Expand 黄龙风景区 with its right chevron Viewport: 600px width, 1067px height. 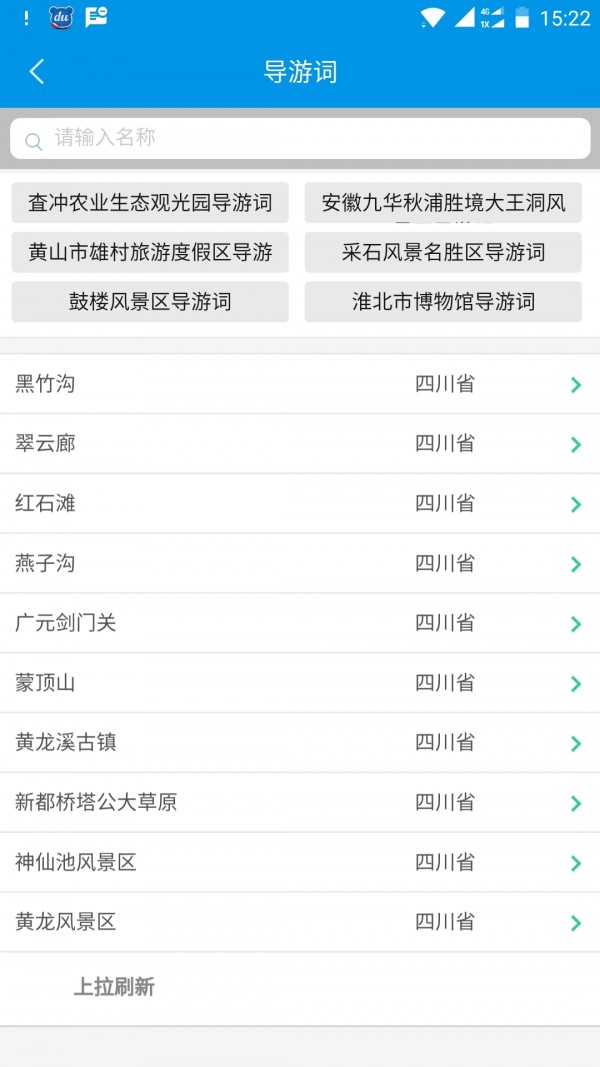[x=577, y=923]
